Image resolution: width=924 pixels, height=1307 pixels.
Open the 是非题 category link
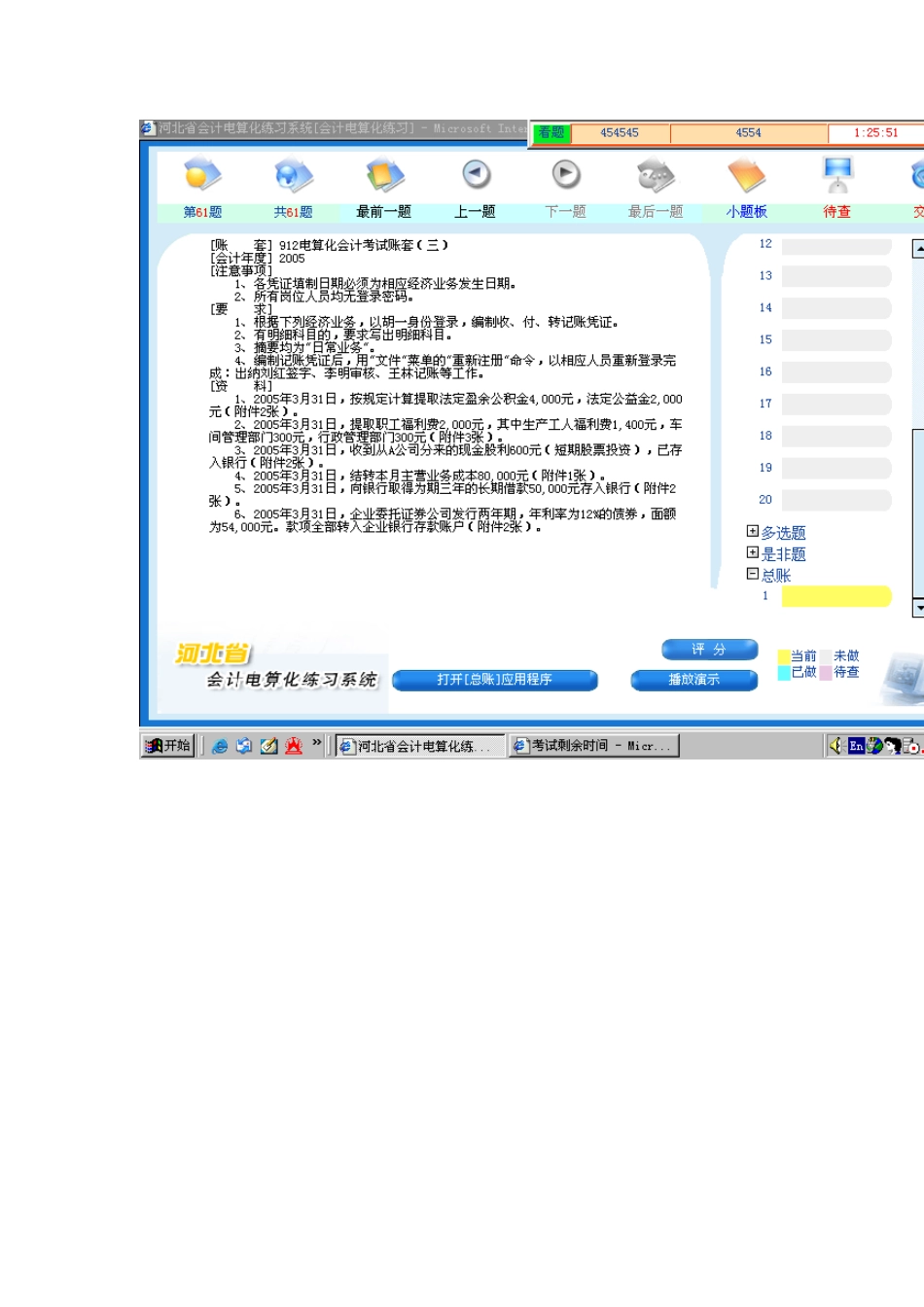click(x=784, y=554)
